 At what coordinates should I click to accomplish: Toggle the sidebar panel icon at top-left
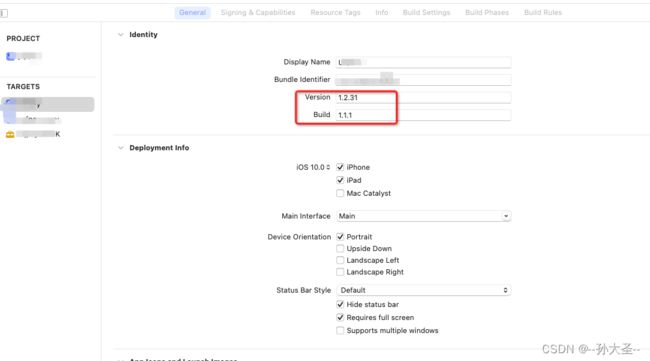coord(4,13)
